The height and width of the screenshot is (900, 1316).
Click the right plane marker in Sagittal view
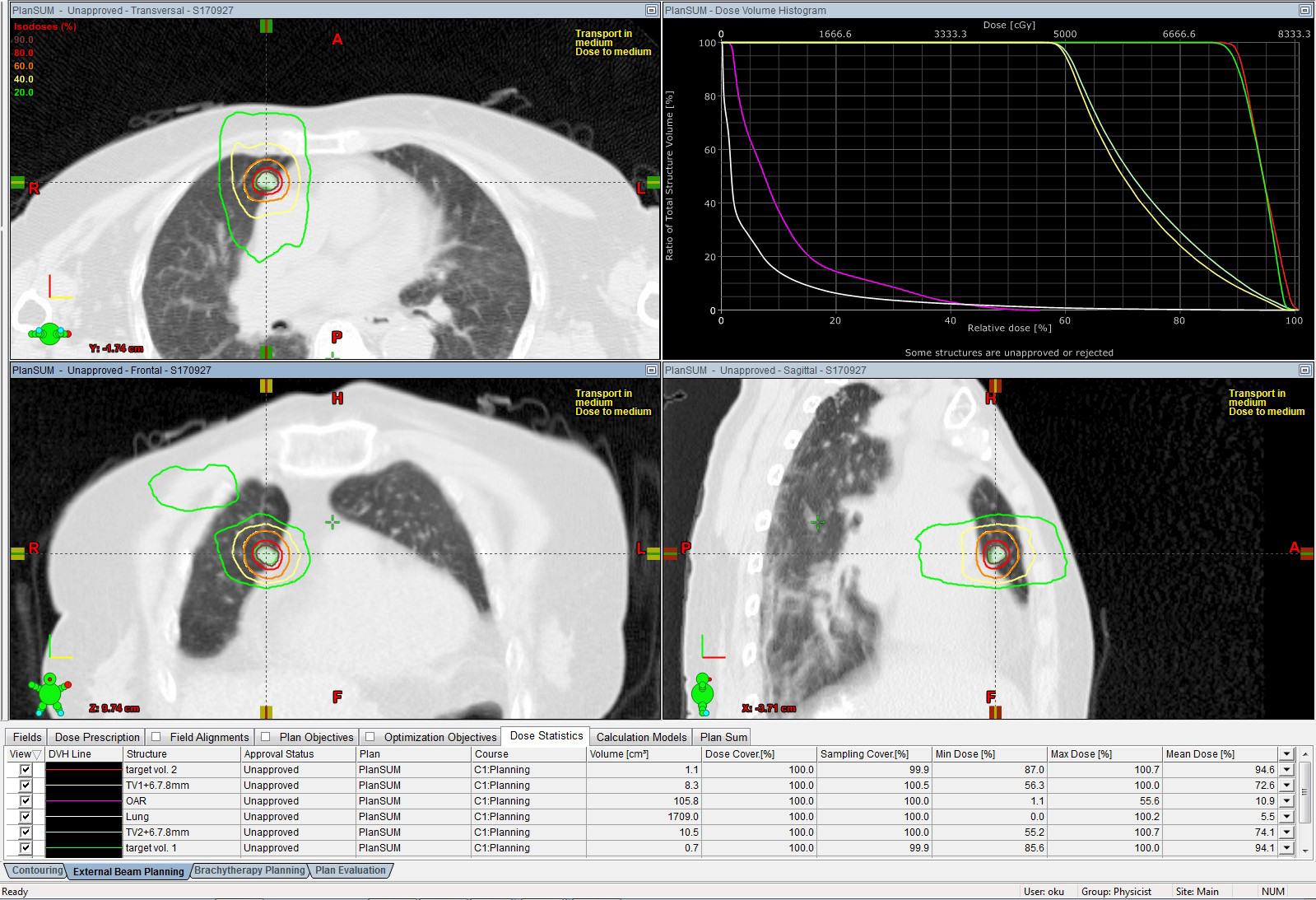(x=1307, y=553)
